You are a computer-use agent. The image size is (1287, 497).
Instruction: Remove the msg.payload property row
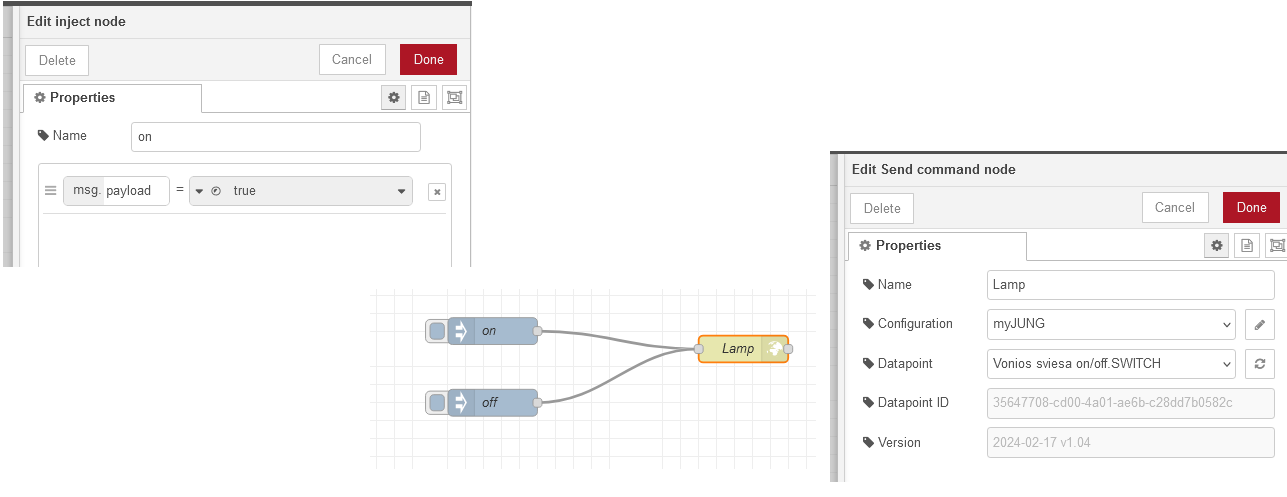click(436, 192)
